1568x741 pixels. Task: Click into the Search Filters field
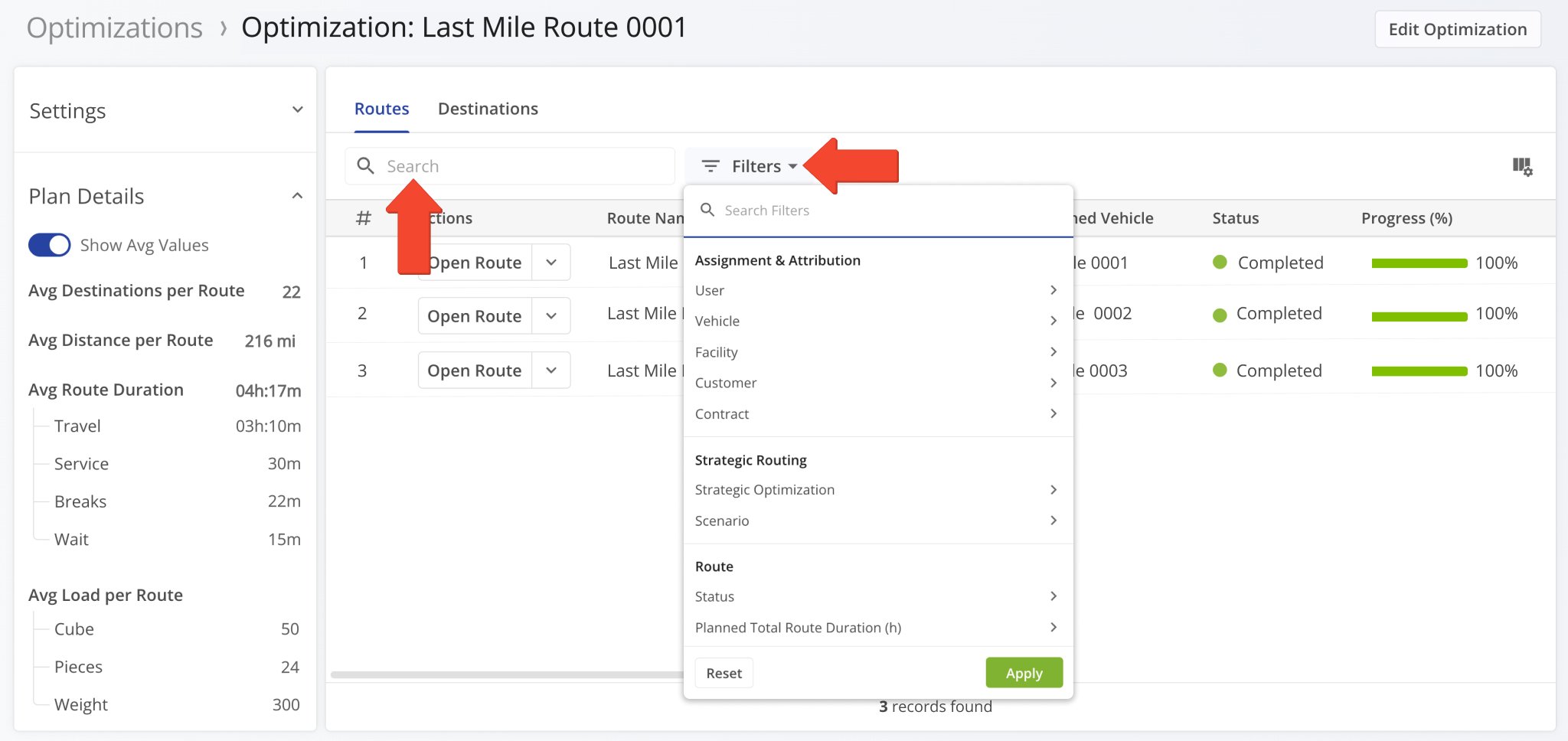pyautogui.click(x=888, y=211)
